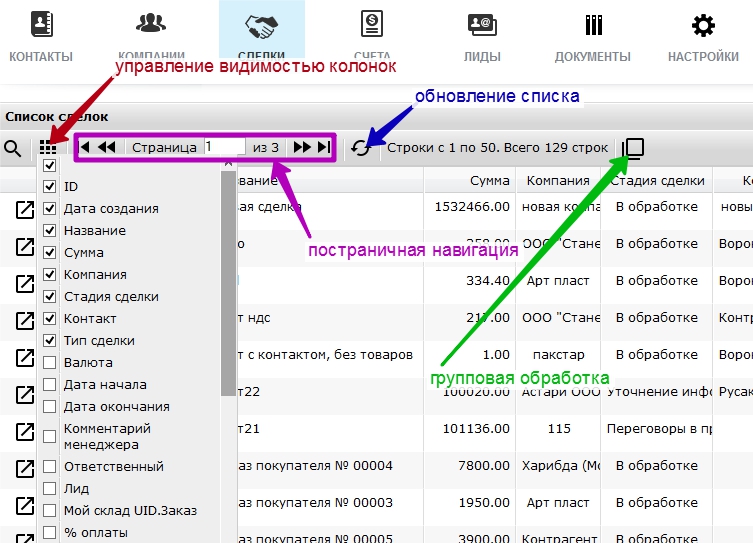Click the page number input field
This screenshot has width=753, height=543.
[224, 147]
